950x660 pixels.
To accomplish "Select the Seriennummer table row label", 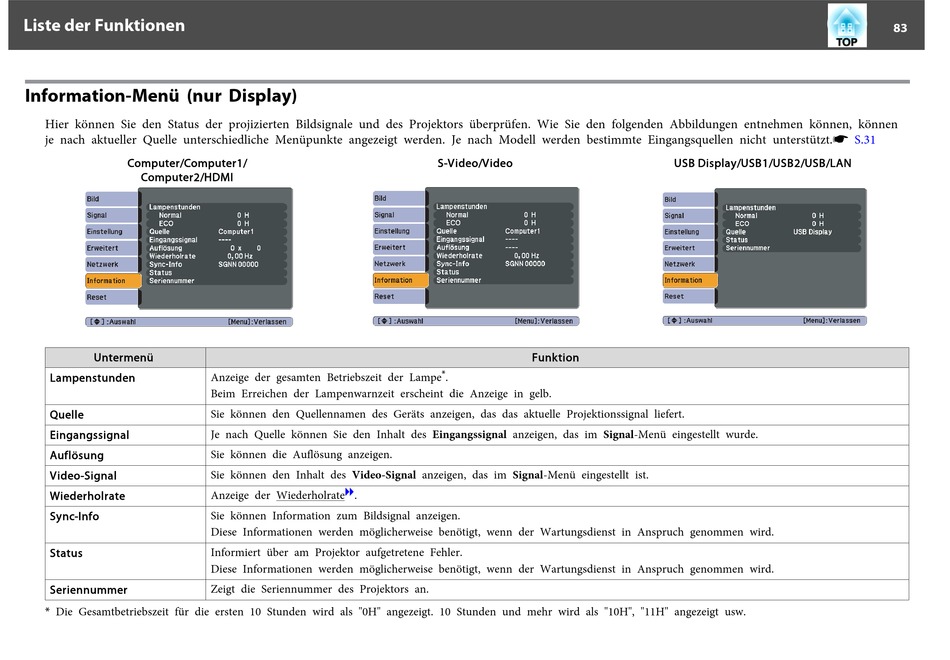I will click(88, 590).
